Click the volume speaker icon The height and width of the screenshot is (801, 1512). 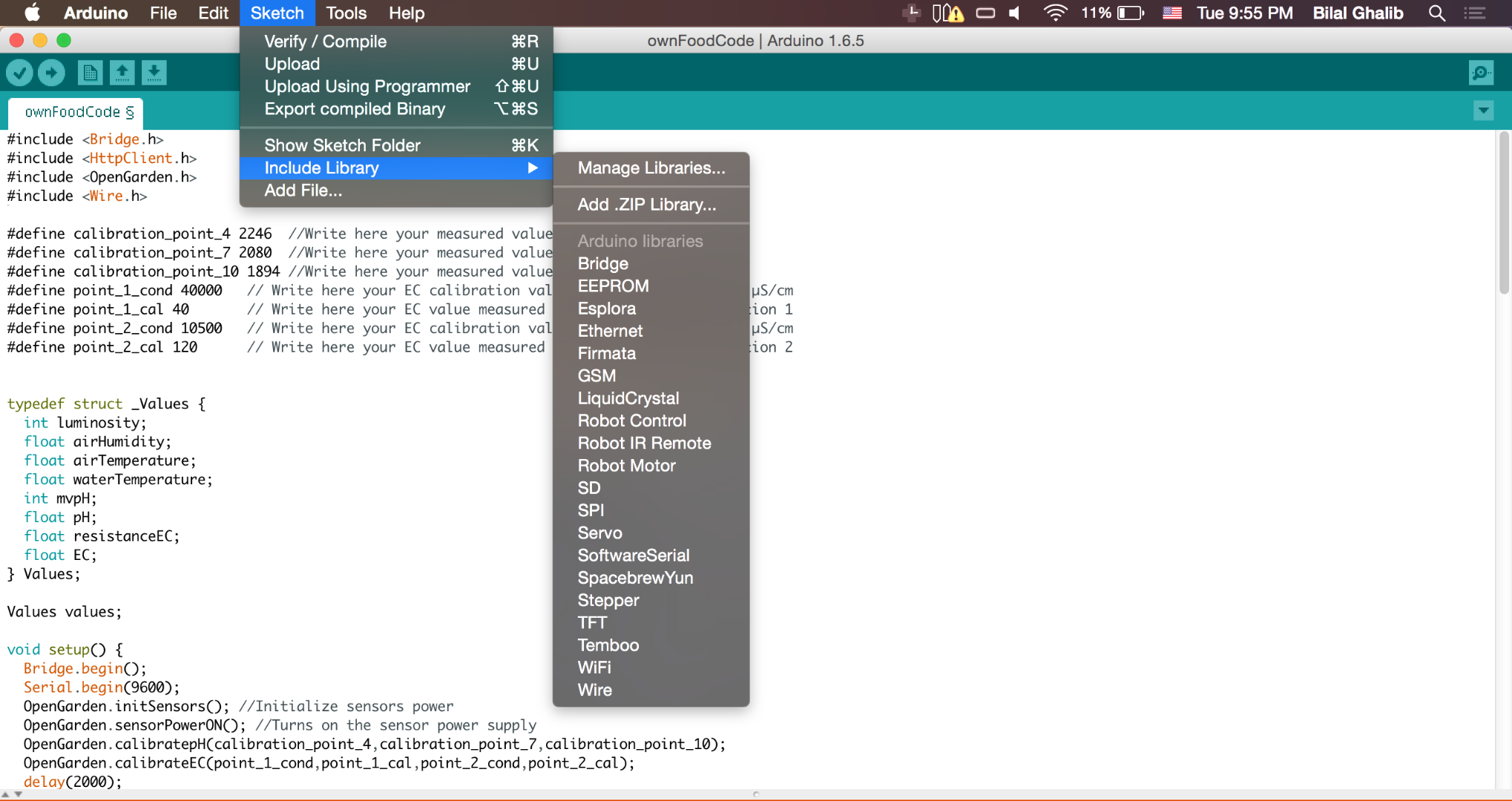pos(1015,13)
